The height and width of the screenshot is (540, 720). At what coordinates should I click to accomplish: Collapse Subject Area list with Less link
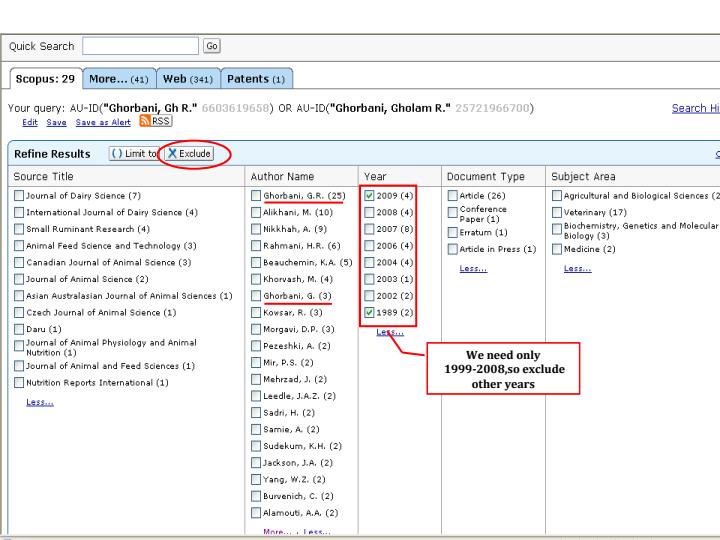coord(578,268)
